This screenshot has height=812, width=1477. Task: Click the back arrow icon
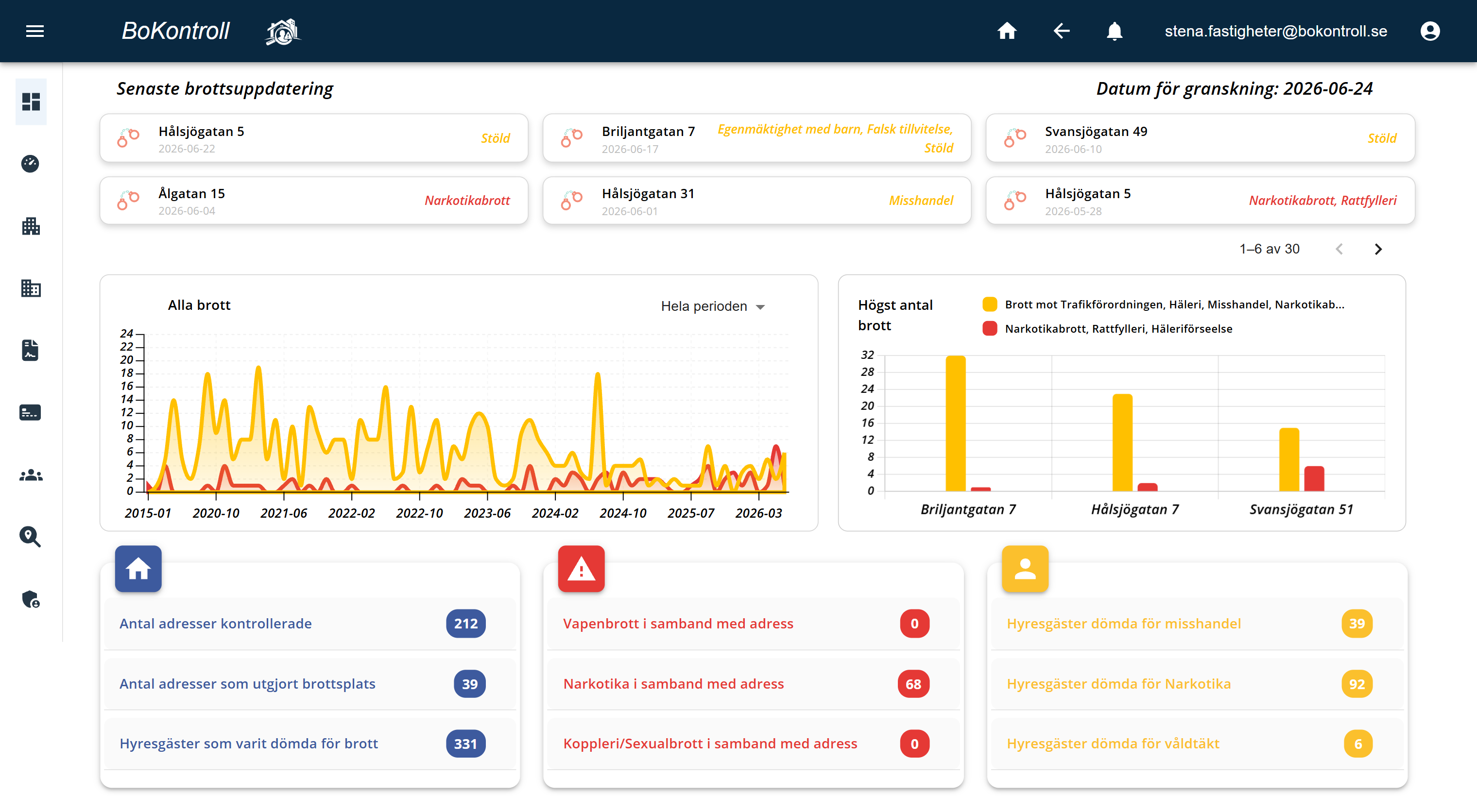pos(1061,31)
